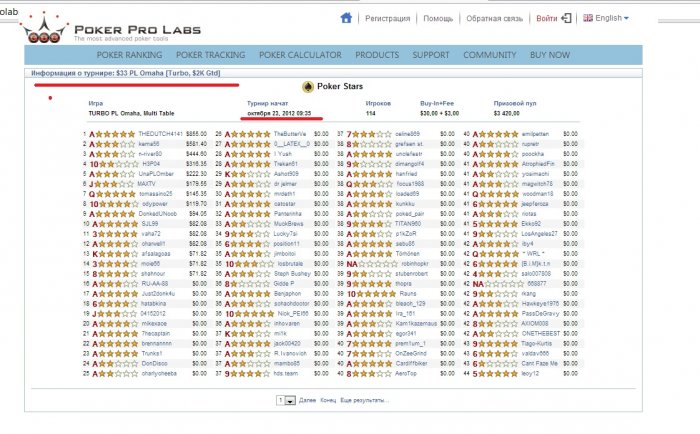Click the UK flag language icon
This screenshot has width=700, height=434.
coord(588,18)
